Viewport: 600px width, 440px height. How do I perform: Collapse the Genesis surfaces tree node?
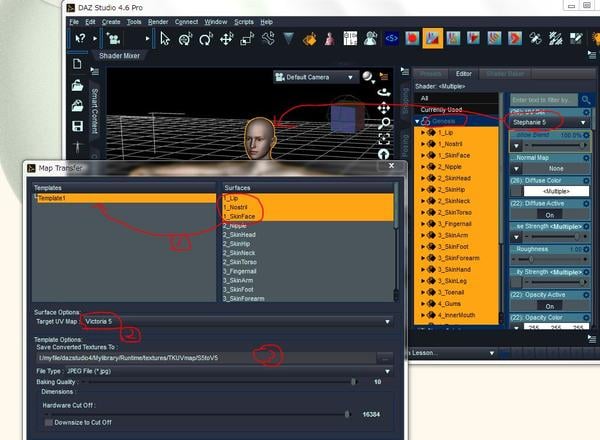tap(417, 121)
